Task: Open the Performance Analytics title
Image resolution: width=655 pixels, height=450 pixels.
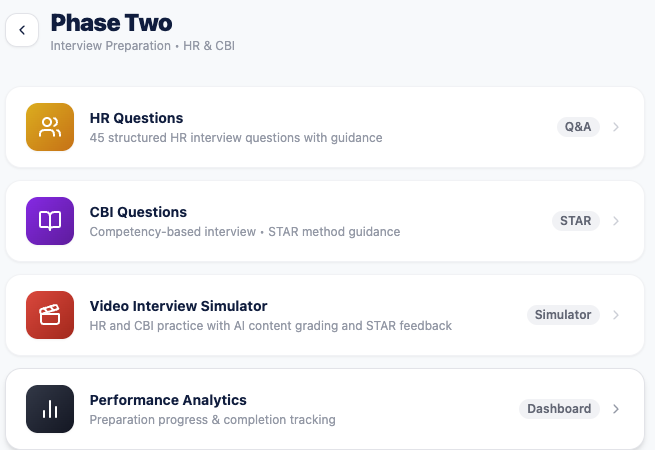Action: (168, 400)
